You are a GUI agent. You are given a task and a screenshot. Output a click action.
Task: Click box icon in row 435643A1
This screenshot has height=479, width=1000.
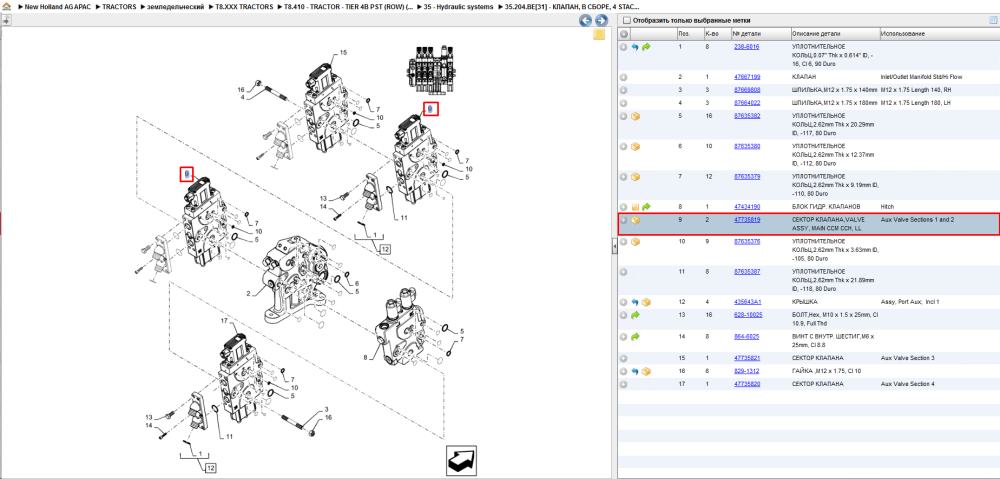click(x=646, y=302)
